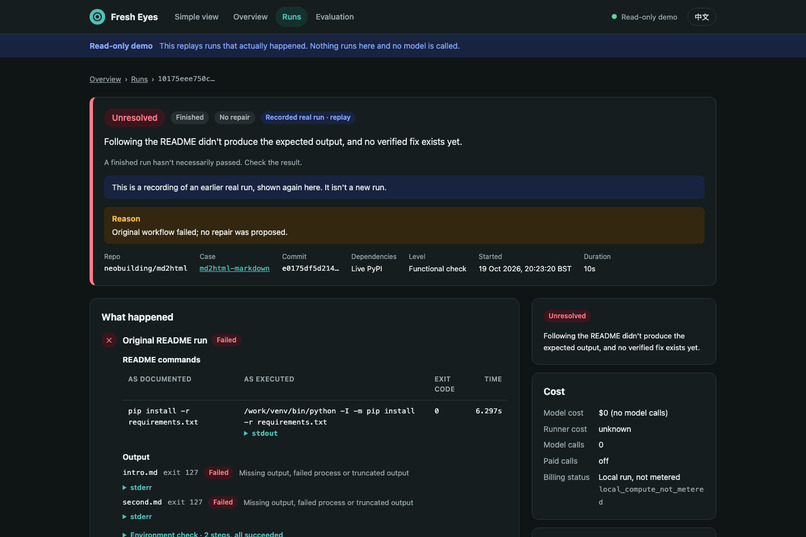Click the green Read-only demo status dot

(614, 17)
